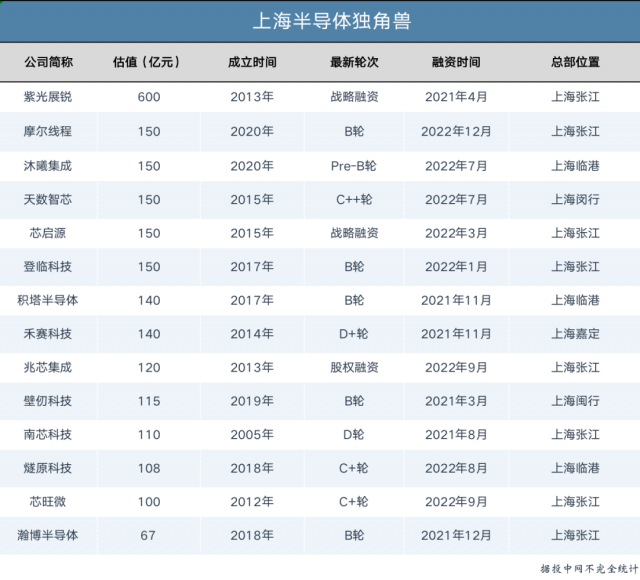640x580 pixels.
Task: Click valuation 115 for 壁仞科技
Action: tap(149, 401)
